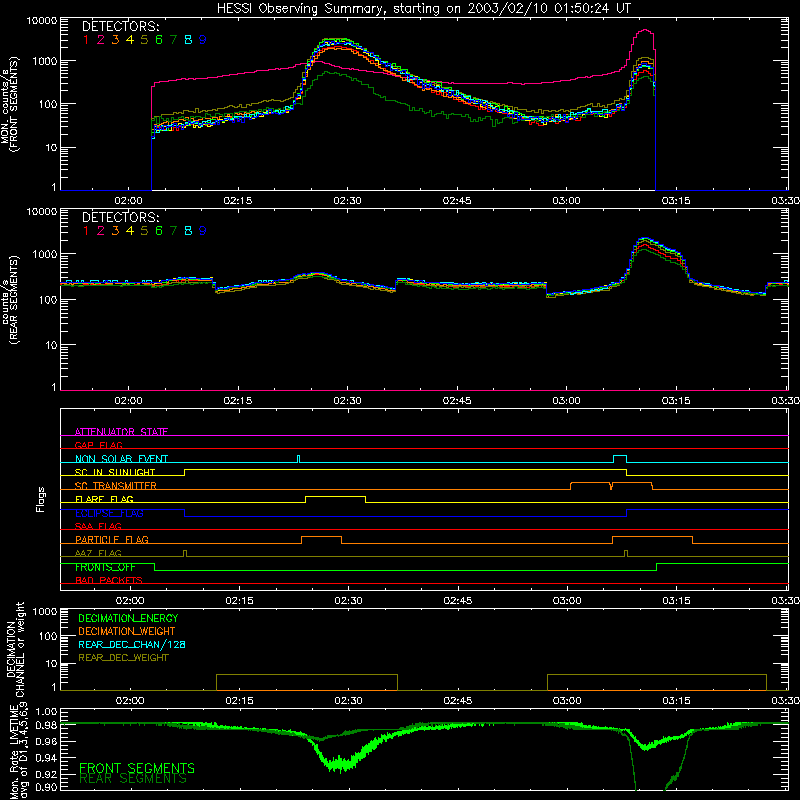800x800 pixels.
Task: Click the "DETECTORS:" label in the front segments panel
Action: (x=120, y=26)
